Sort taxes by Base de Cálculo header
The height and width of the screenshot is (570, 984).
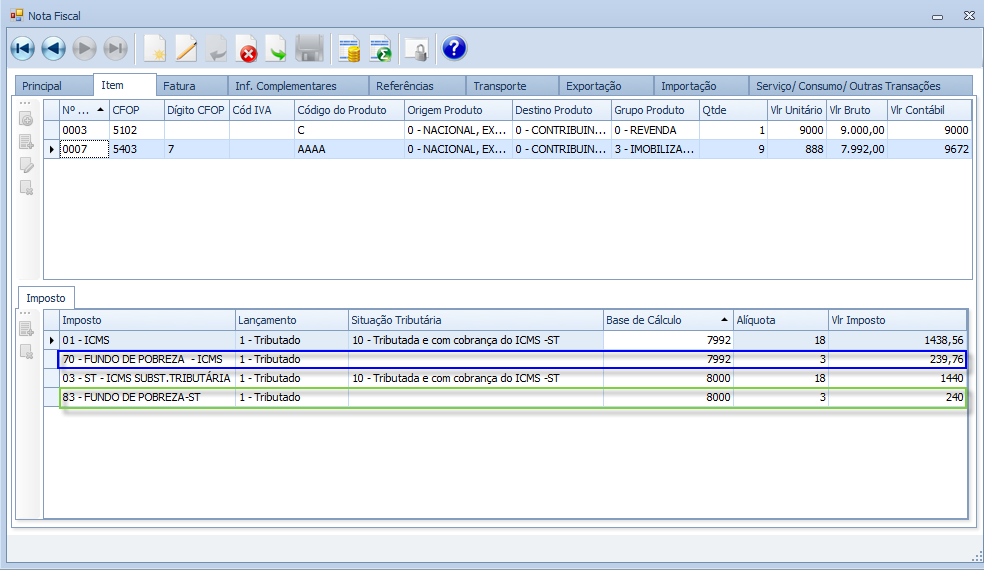pos(665,320)
